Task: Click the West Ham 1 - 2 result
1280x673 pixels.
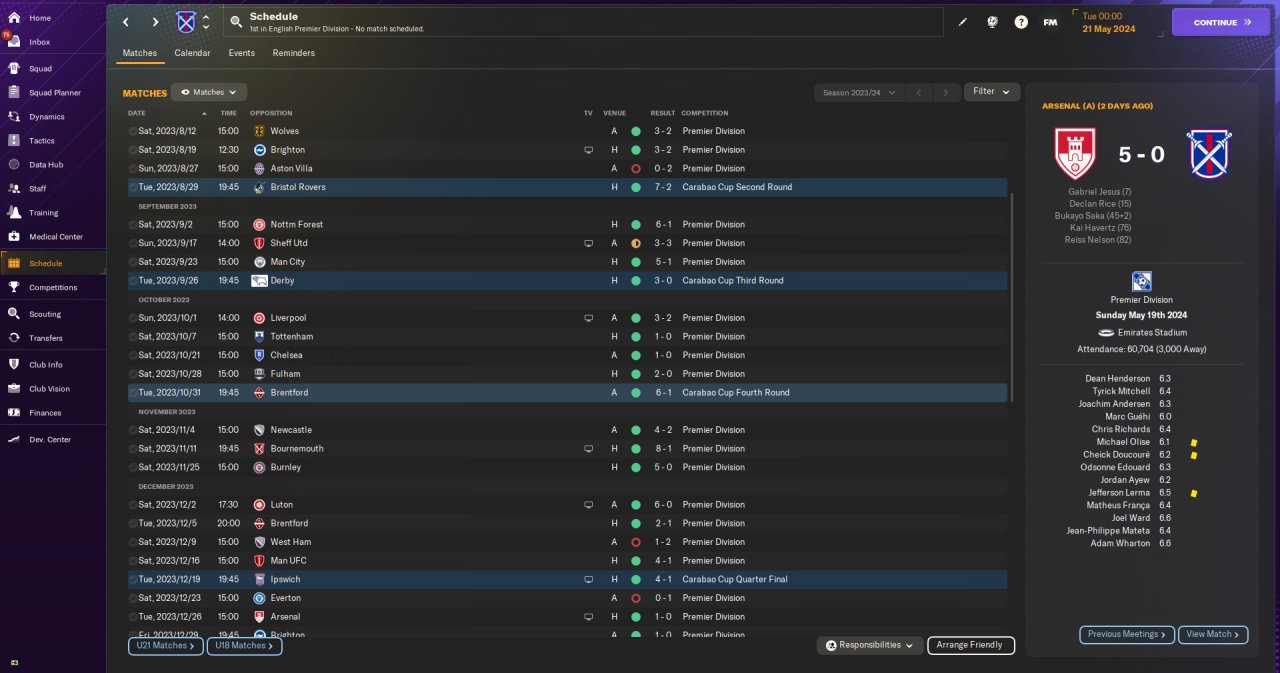Action: [x=661, y=542]
